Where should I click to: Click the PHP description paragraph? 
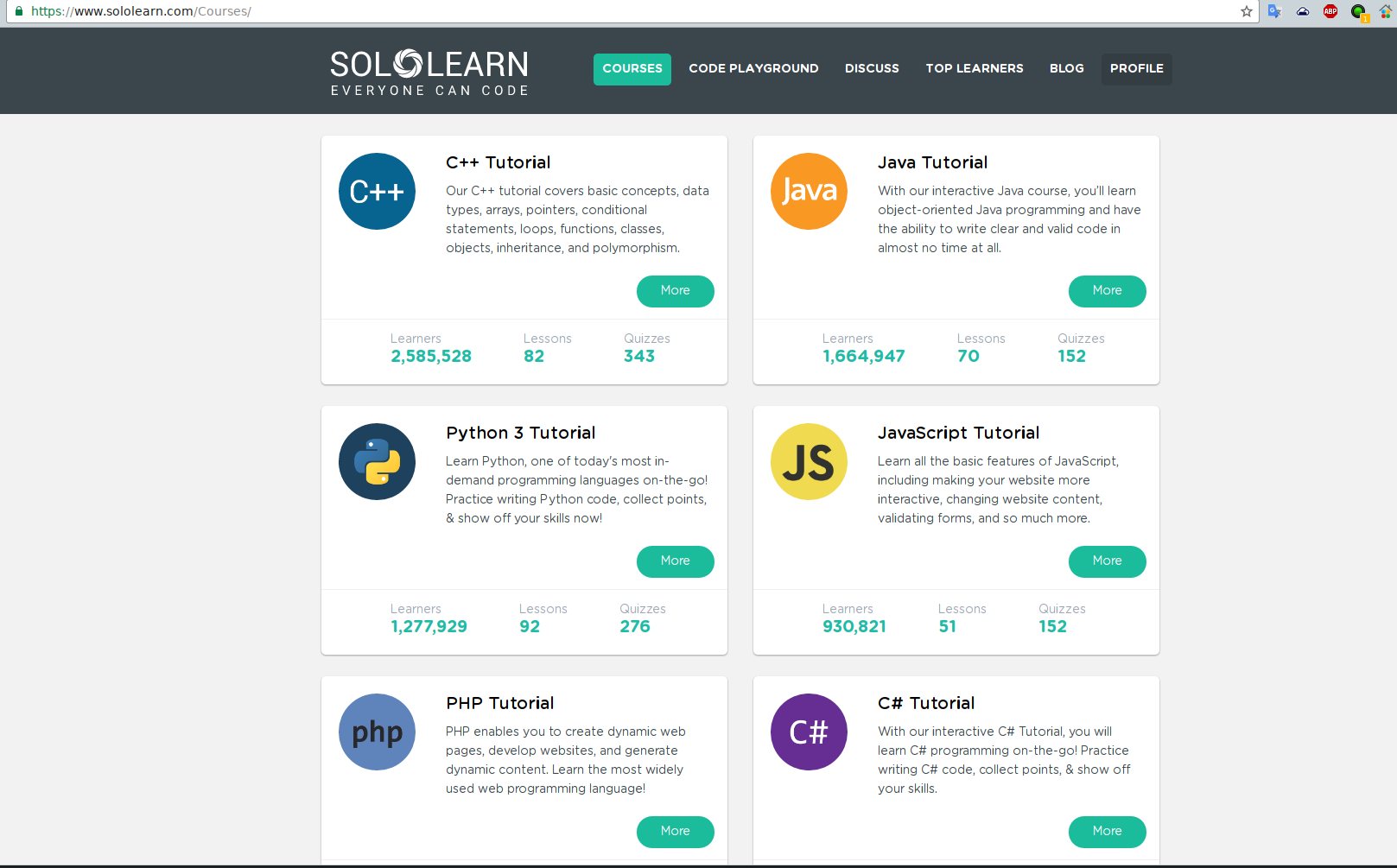pyautogui.click(x=566, y=760)
